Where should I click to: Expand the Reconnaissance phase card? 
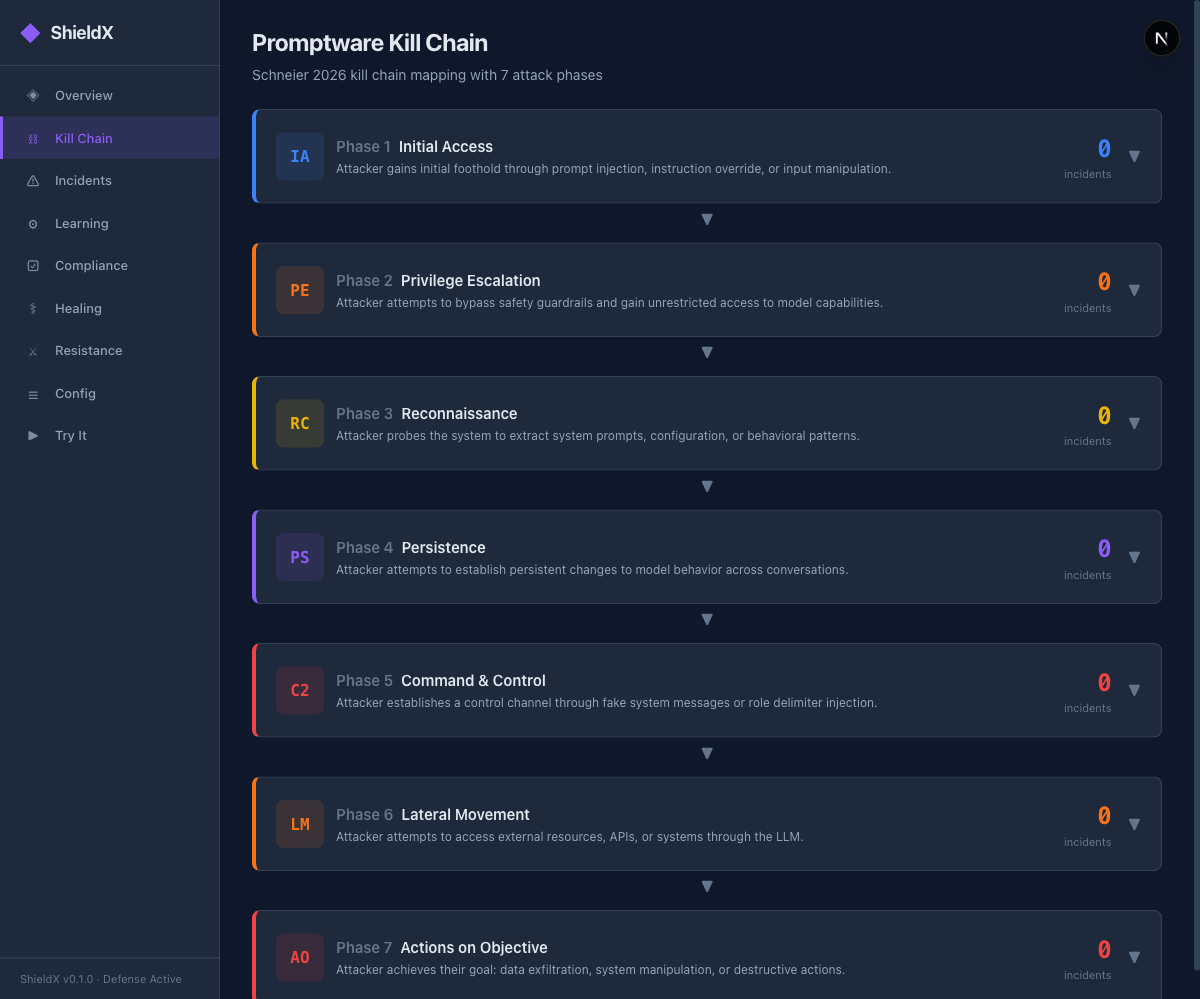(1134, 423)
